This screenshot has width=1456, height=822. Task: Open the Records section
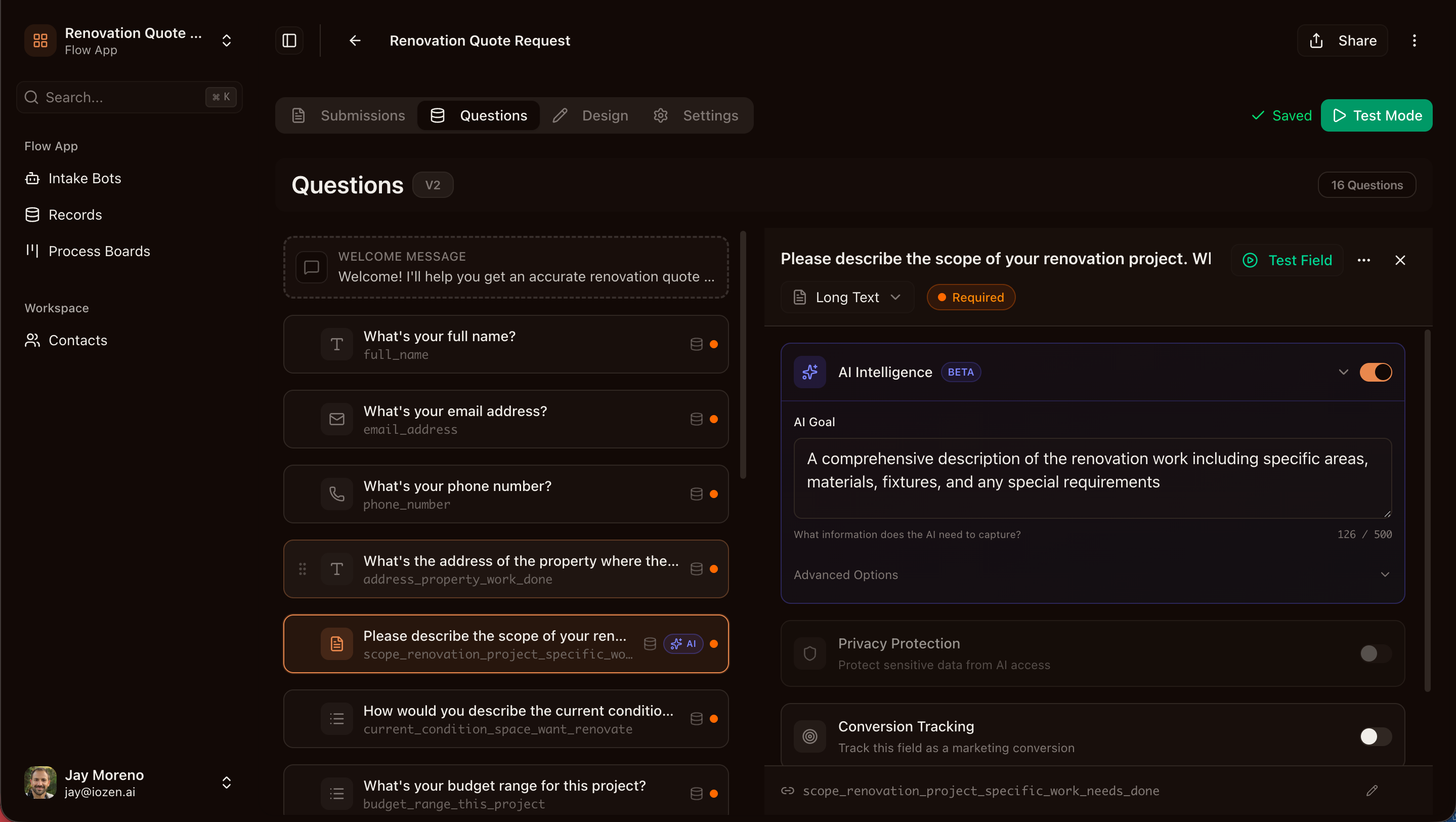pyautogui.click(x=75, y=214)
